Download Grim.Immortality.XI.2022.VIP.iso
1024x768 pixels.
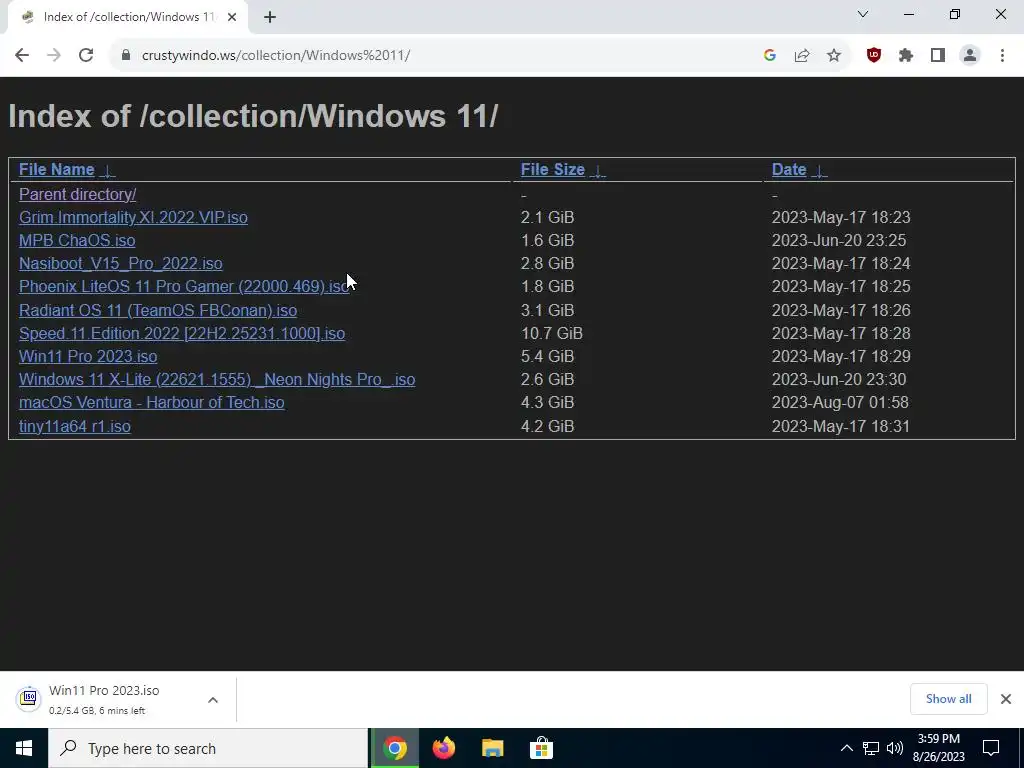(133, 217)
